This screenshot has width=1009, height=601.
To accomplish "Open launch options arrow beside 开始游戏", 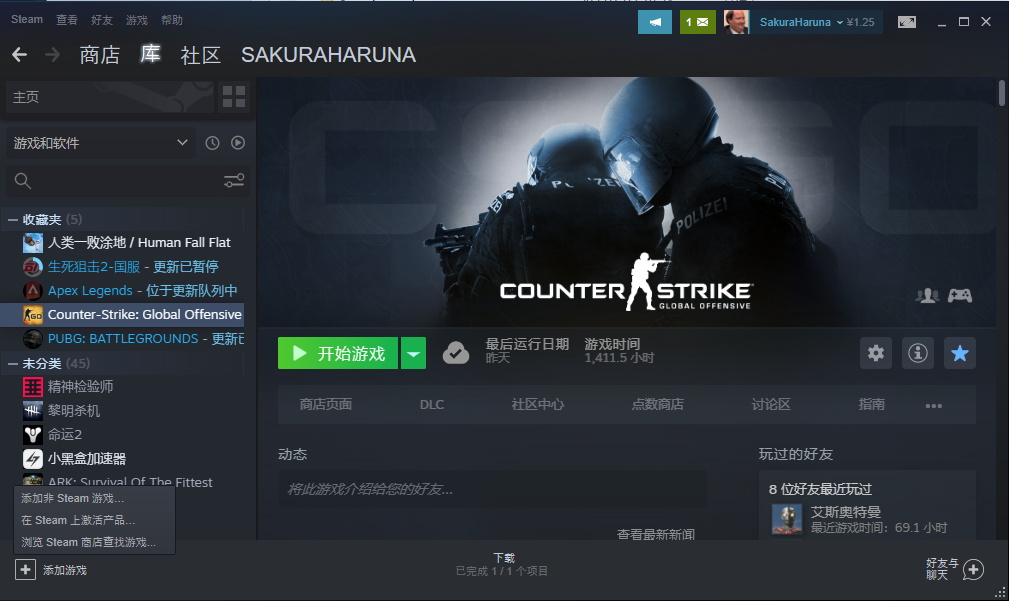I will point(413,353).
